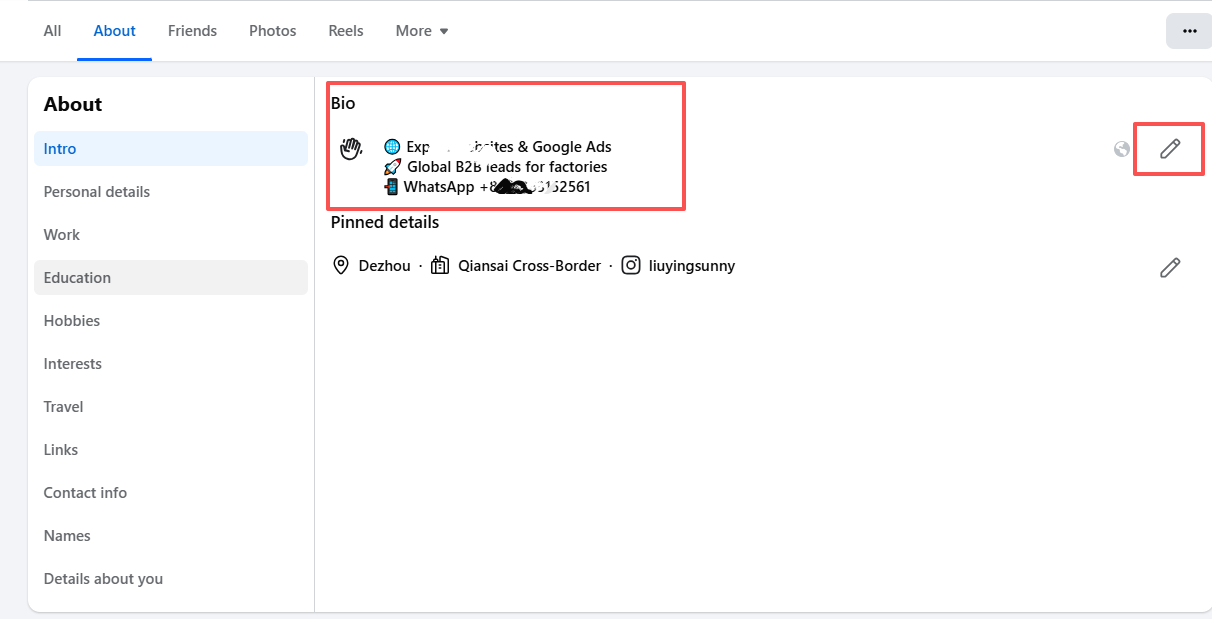Select Intro in the About sidebar
This screenshot has height=619, width=1212.
pyautogui.click(x=171, y=148)
